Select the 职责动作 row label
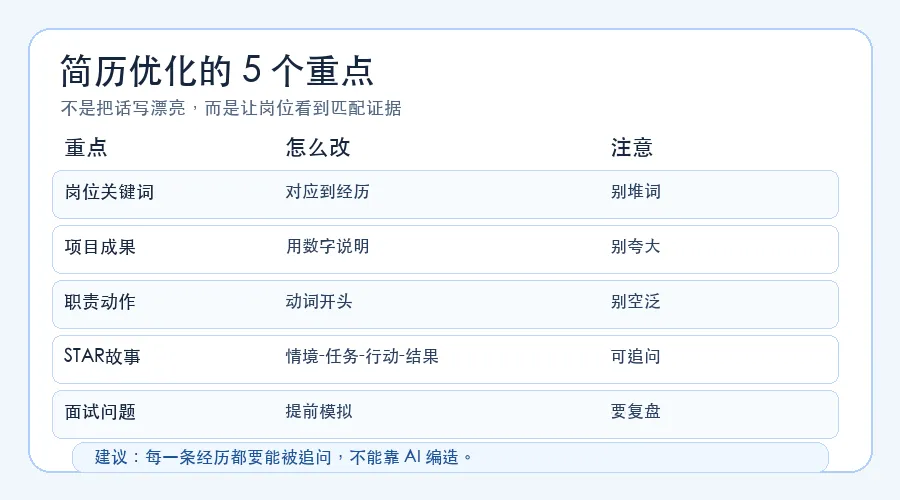 click(x=100, y=302)
